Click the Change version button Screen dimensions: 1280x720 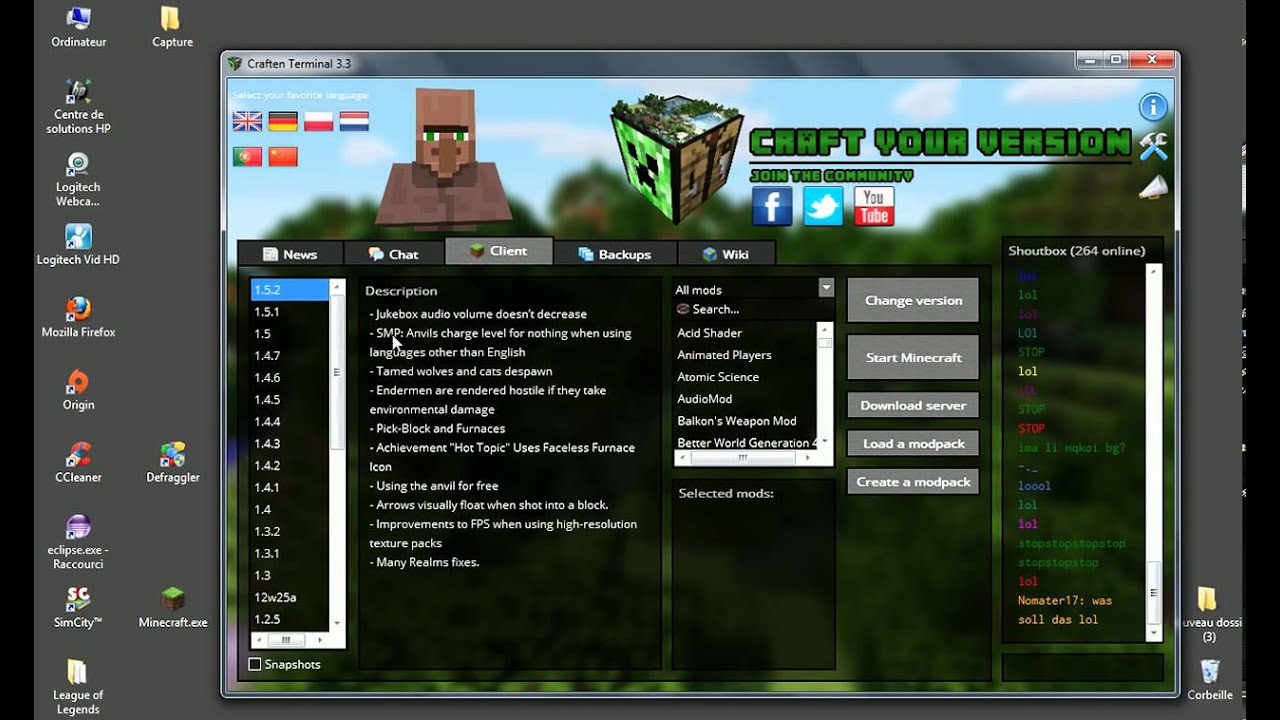pyautogui.click(x=913, y=300)
